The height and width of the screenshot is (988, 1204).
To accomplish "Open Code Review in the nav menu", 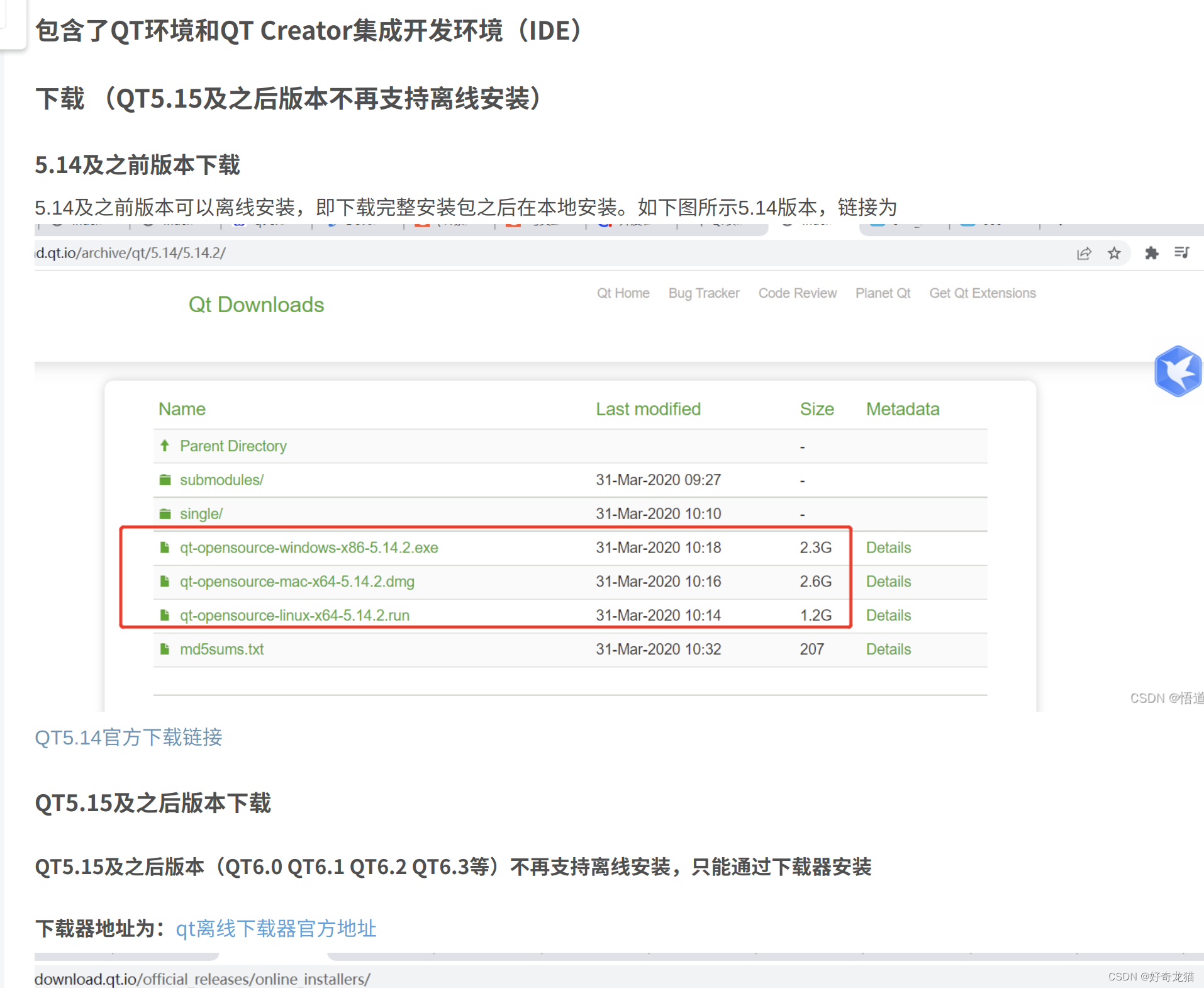I will [797, 293].
